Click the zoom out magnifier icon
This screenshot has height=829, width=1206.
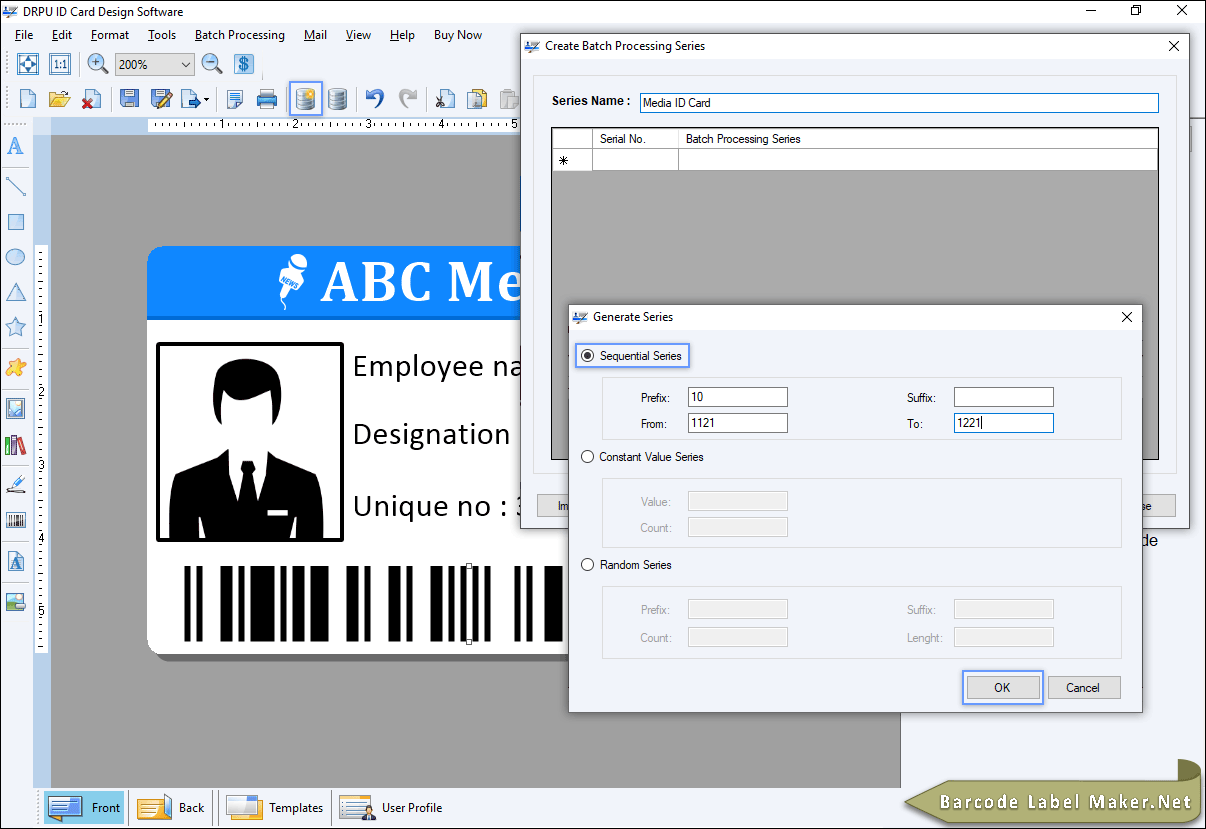point(212,64)
